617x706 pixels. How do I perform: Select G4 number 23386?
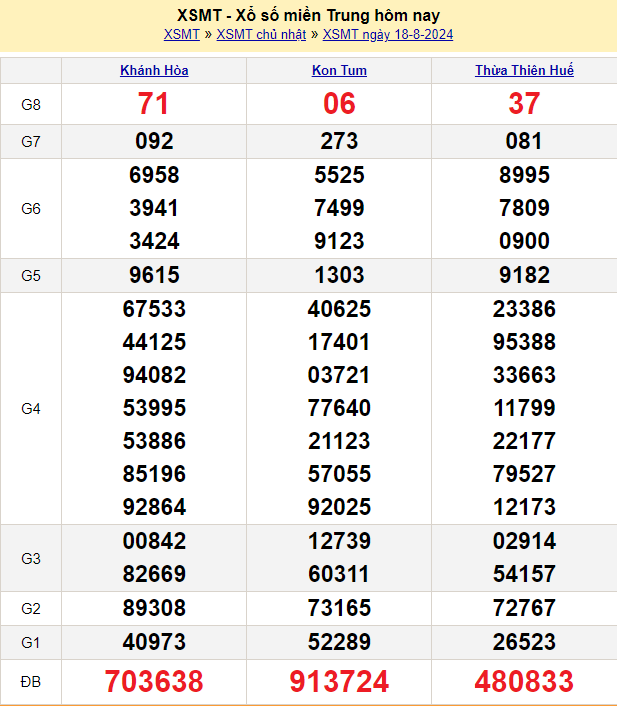coord(524,309)
